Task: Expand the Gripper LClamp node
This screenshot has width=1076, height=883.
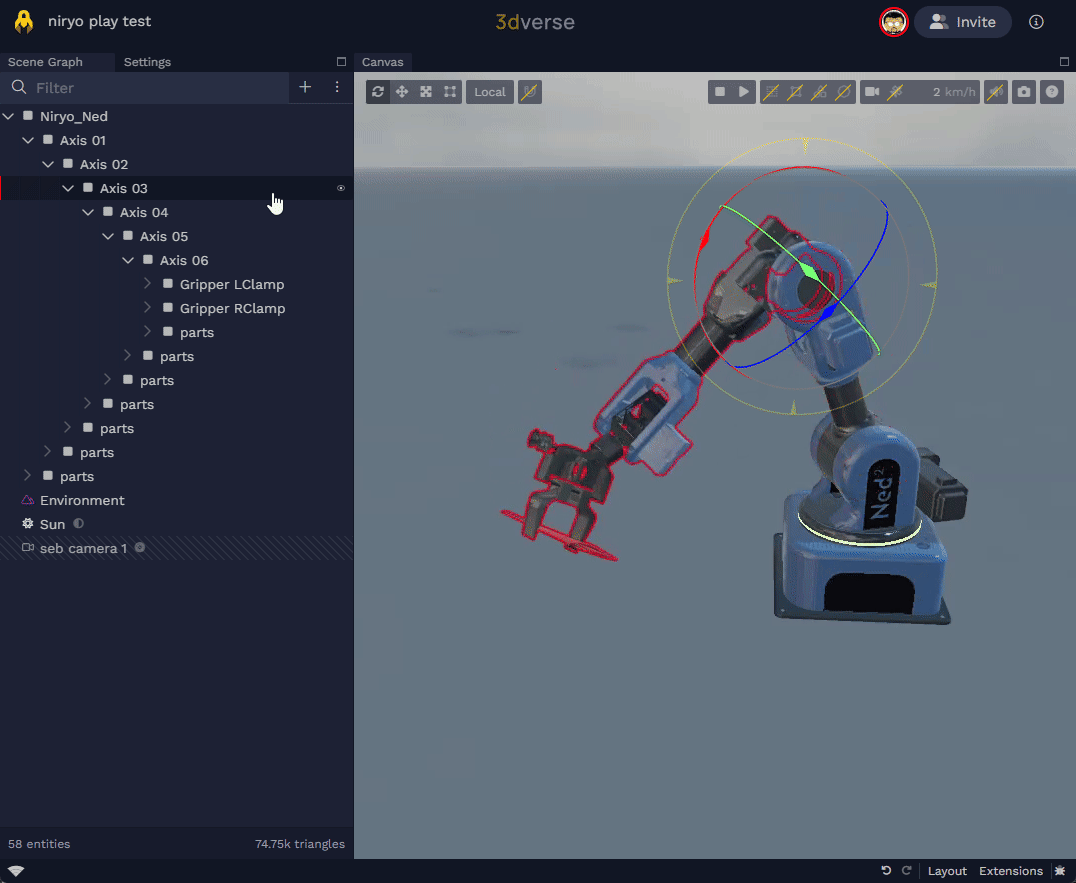Action: tap(148, 284)
